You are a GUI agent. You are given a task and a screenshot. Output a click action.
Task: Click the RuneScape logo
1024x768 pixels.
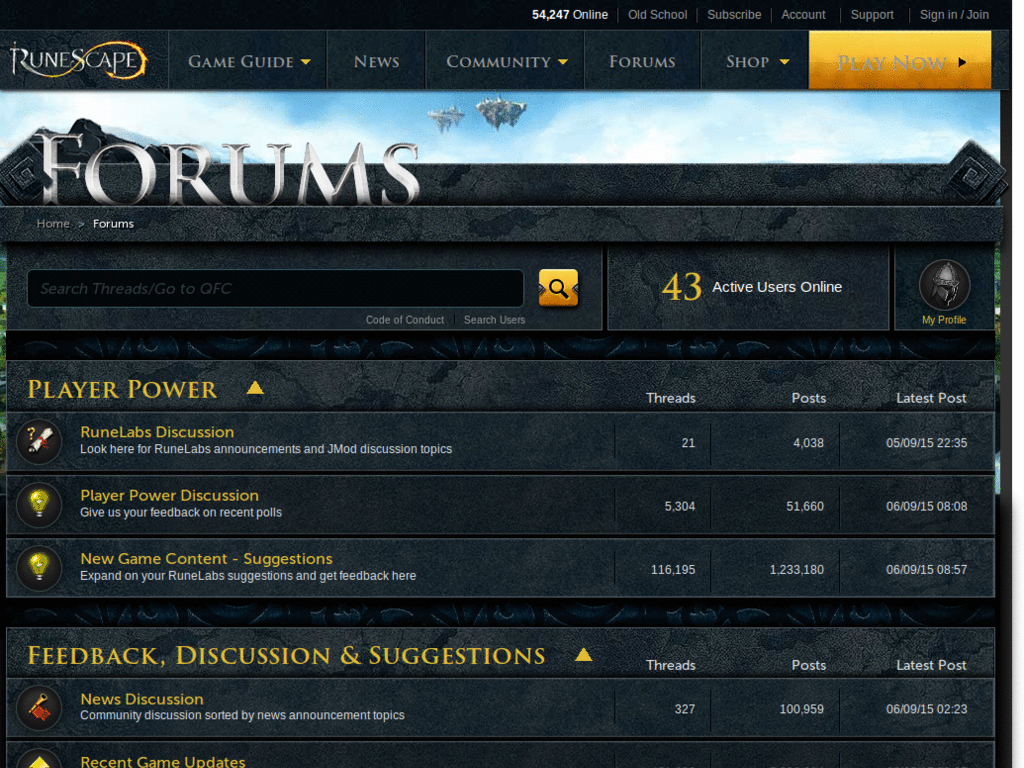pos(78,61)
